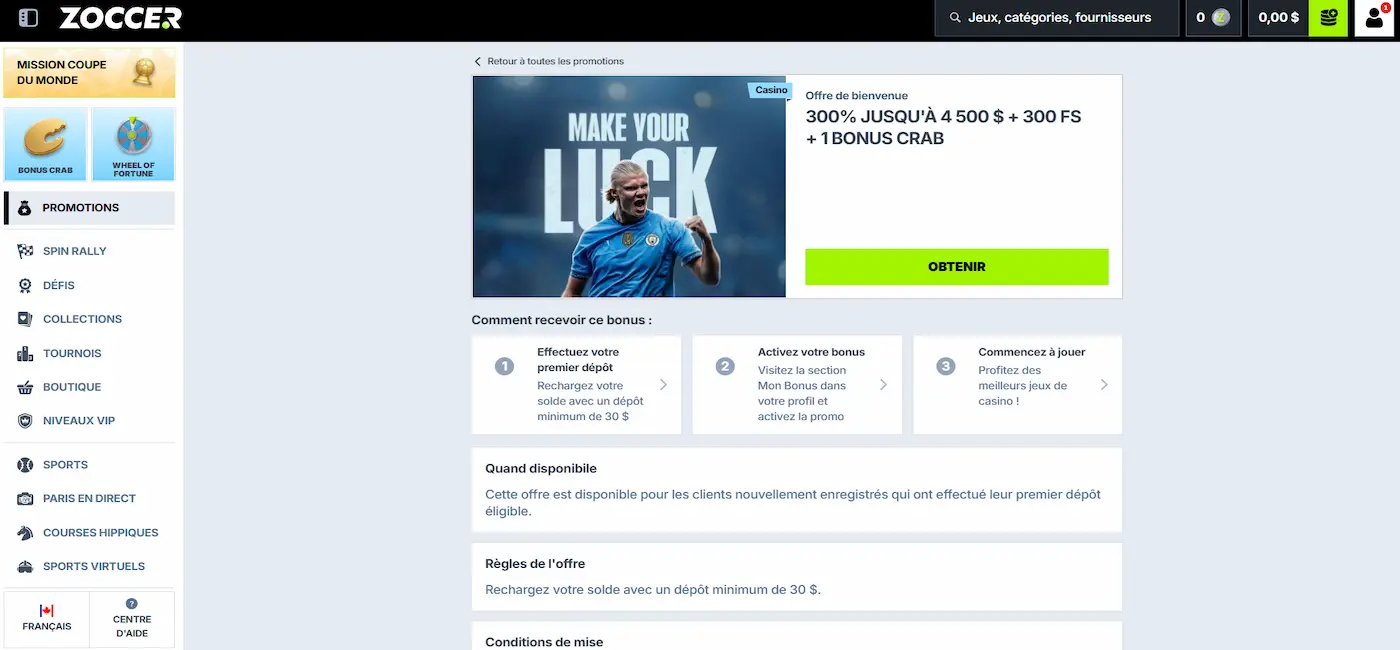Open Wheel of Fortune tile
This screenshot has height=650, width=1400.
point(133,144)
